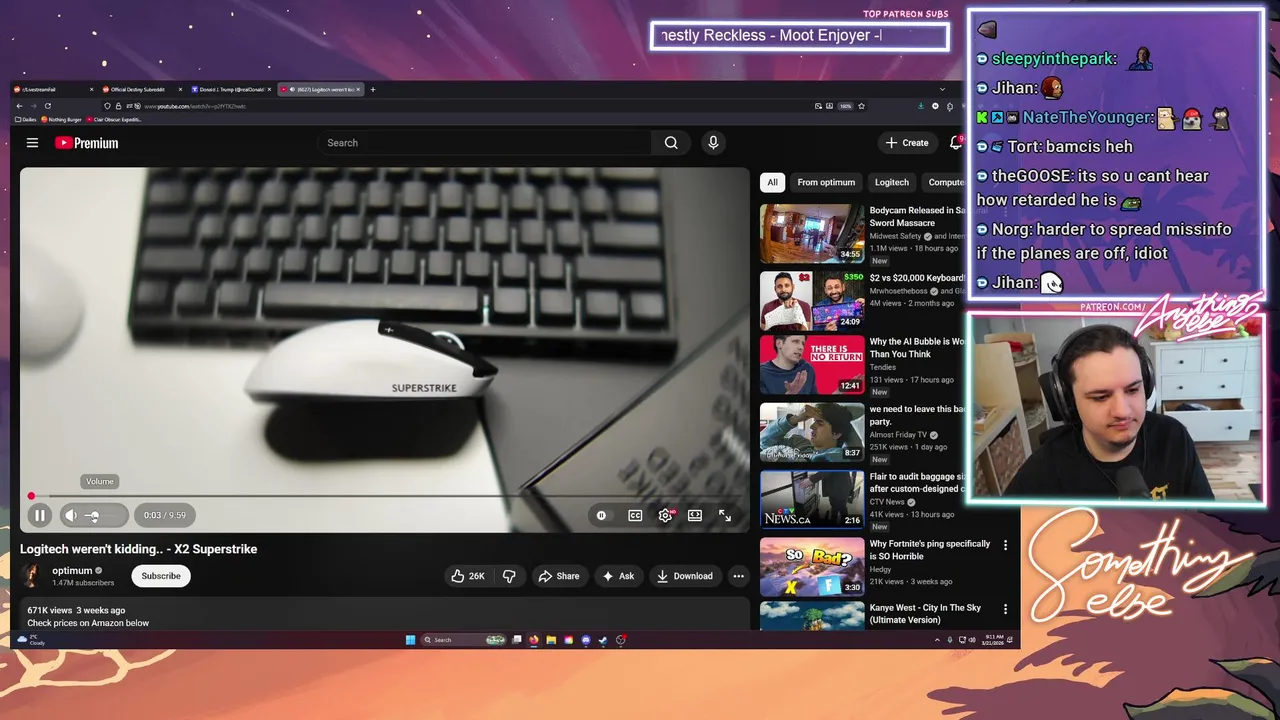Open the AI Bubble video thumbnail

812,365
